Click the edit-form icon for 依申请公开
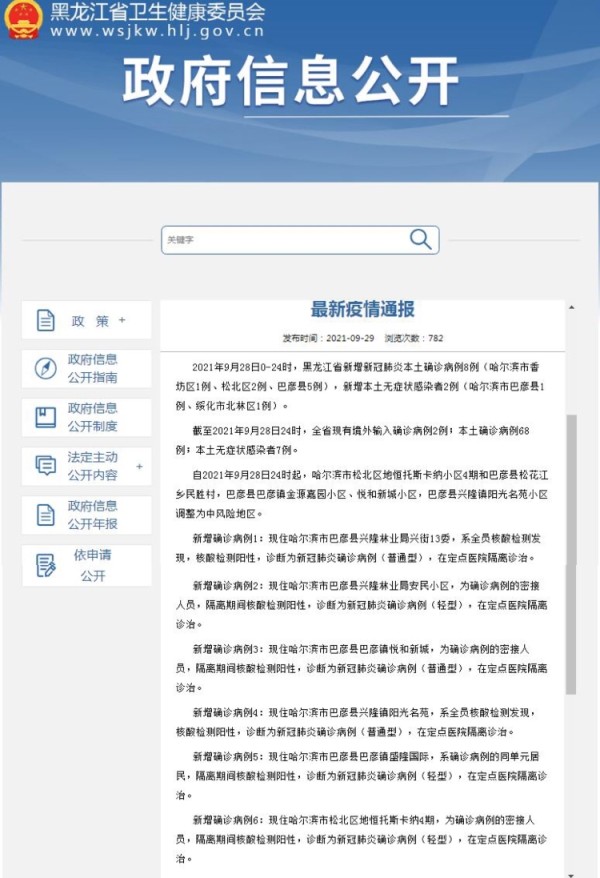The height and width of the screenshot is (878, 600). tap(46, 565)
